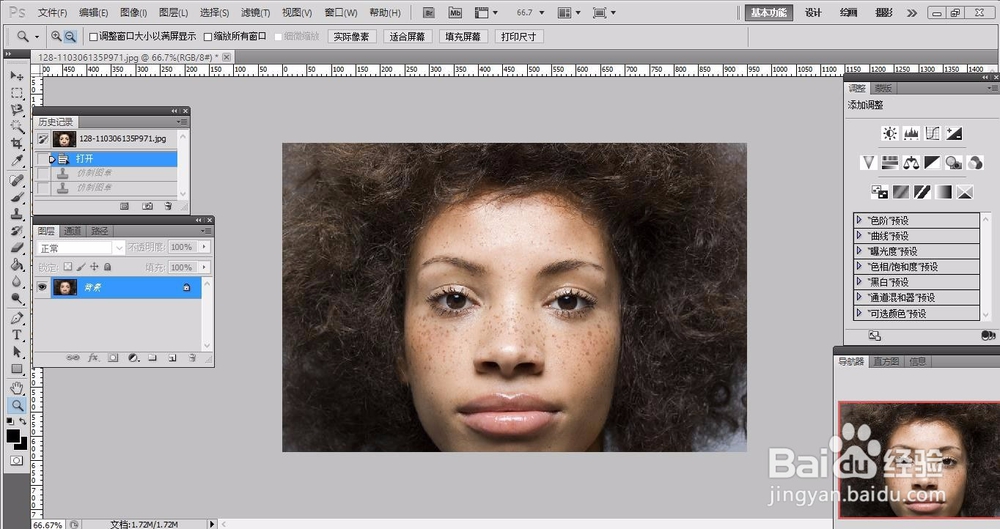Create new snapshot in the History panel
The height and width of the screenshot is (529, 1000).
point(147,206)
